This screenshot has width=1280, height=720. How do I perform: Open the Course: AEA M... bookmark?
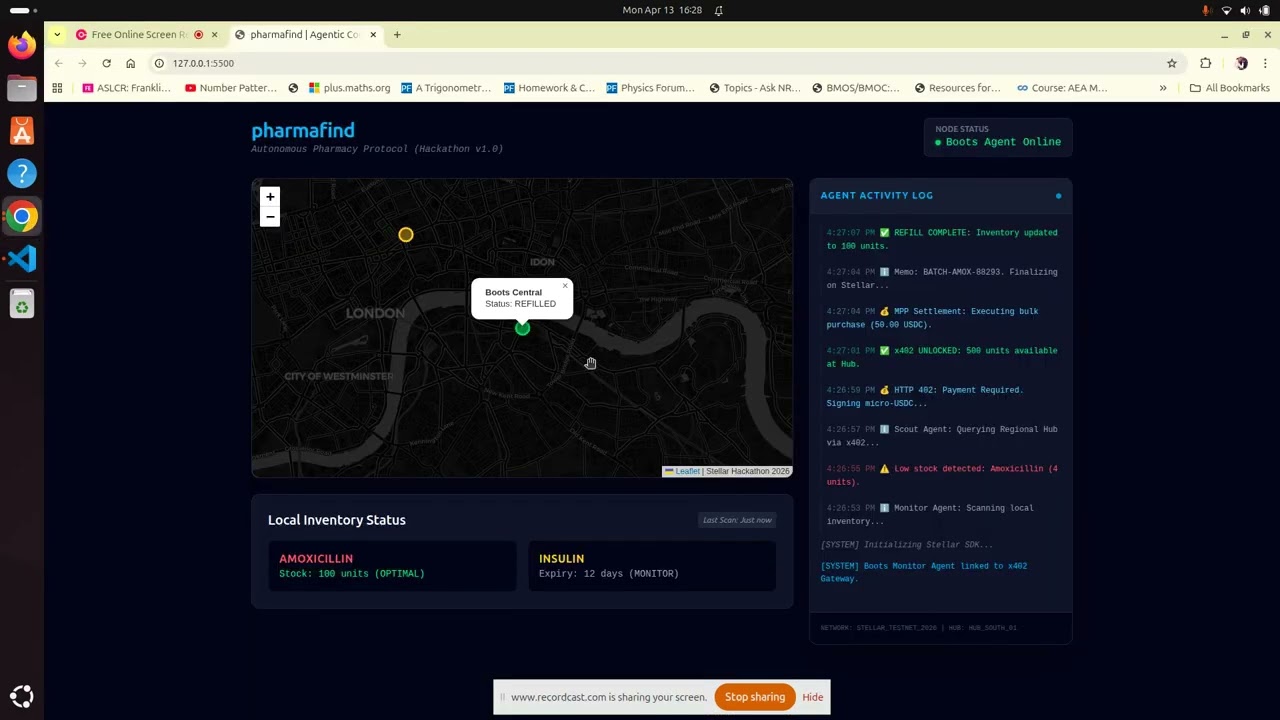click(1062, 88)
